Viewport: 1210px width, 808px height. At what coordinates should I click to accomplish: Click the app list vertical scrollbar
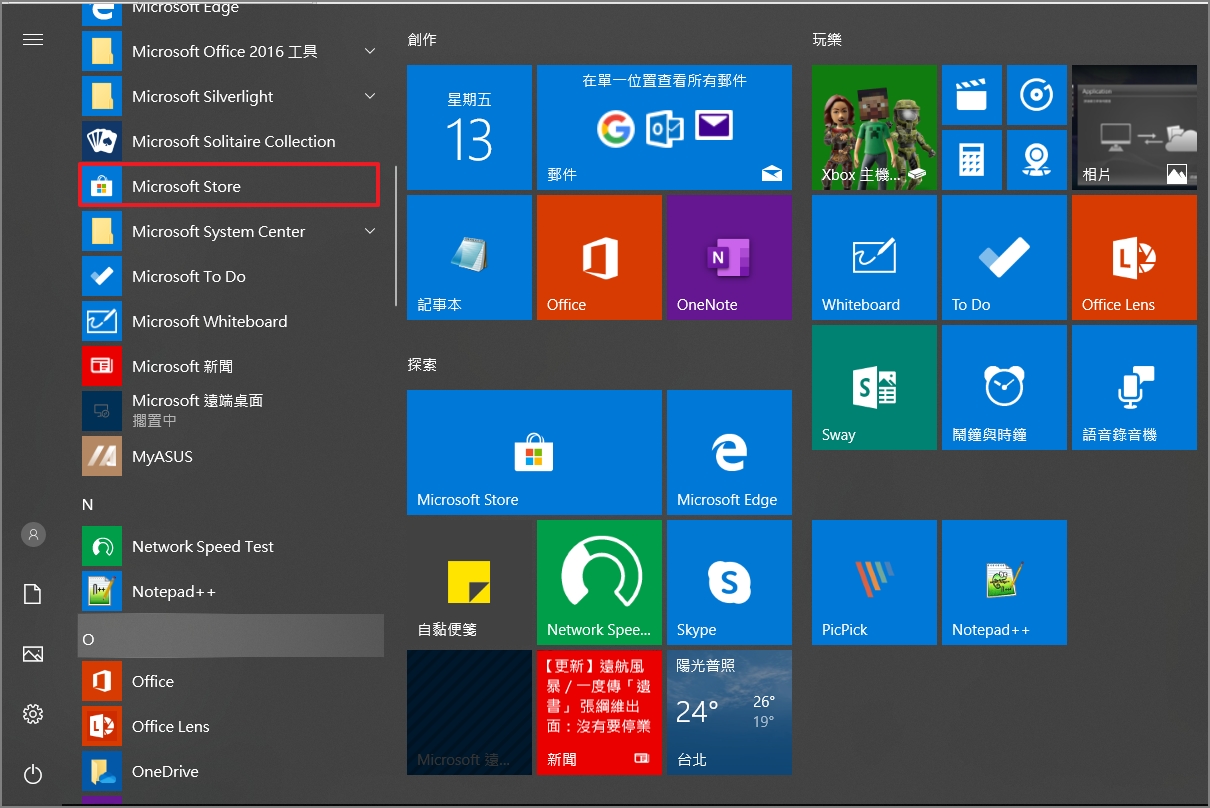pyautogui.click(x=396, y=236)
